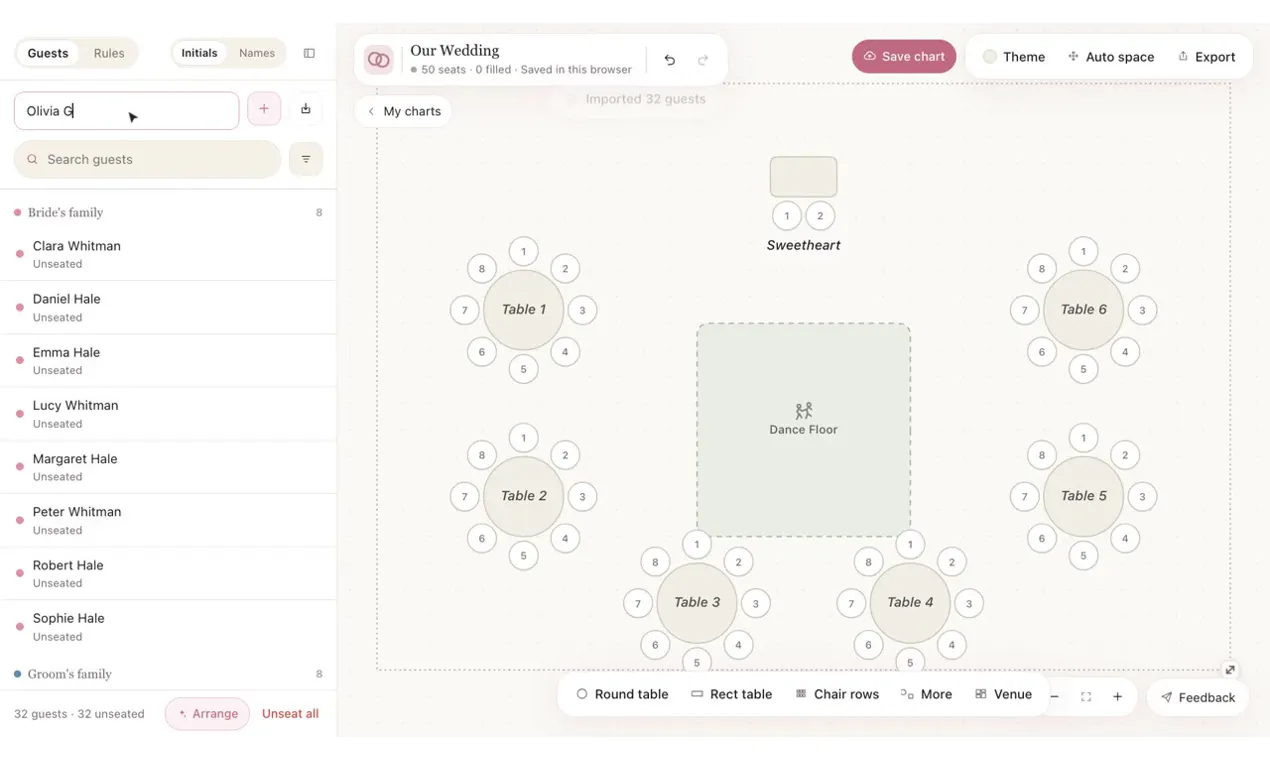Click the Arrange button
Screen dimensions: 1270x760
[207, 714]
